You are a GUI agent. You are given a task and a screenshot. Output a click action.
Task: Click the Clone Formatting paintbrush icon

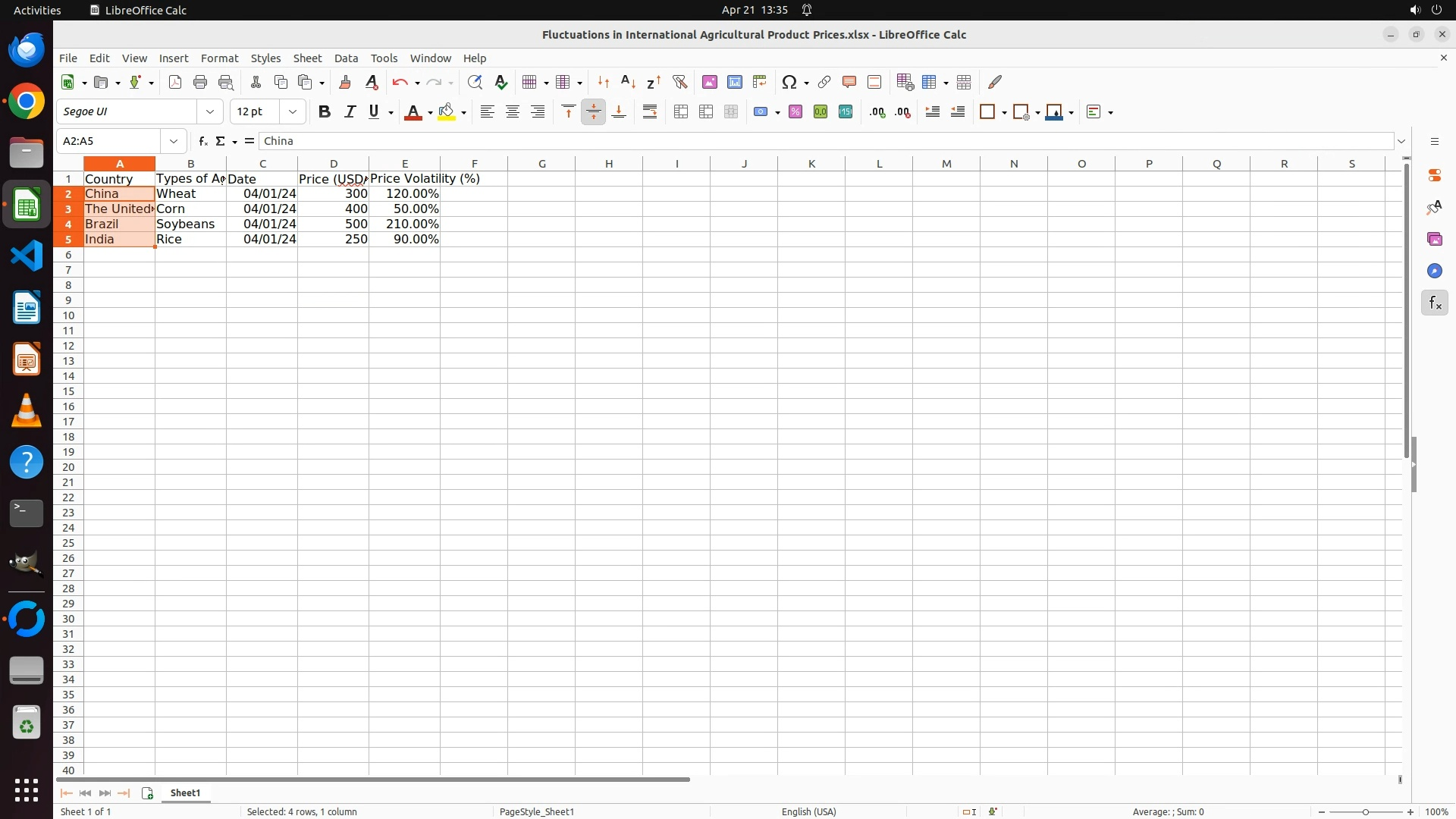[345, 82]
